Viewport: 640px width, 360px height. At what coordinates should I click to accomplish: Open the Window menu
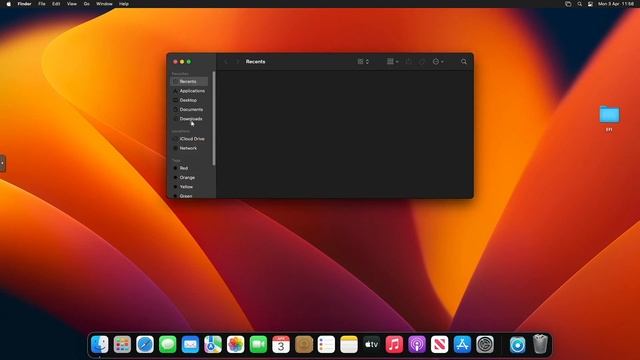click(x=104, y=4)
